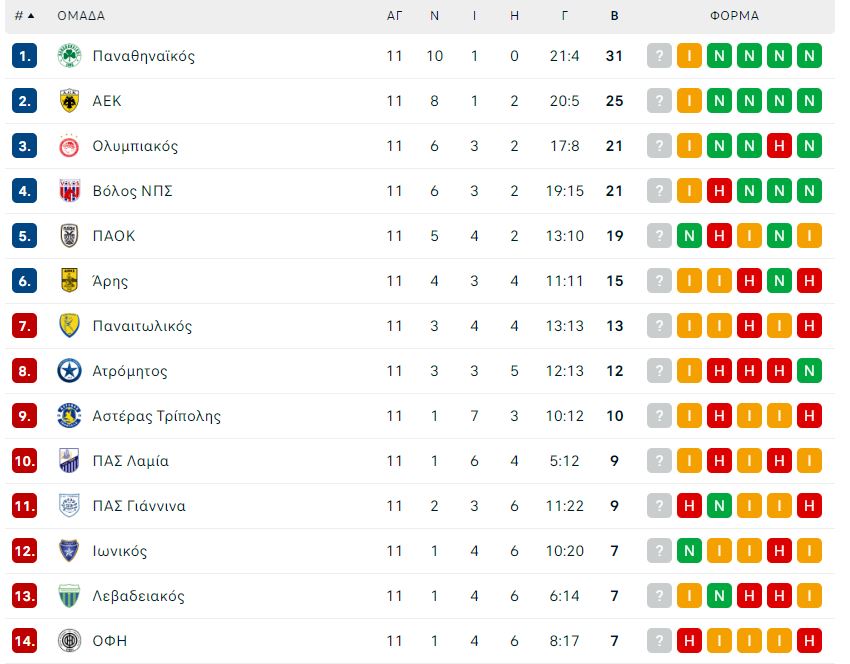Click ΠΑΟΚ first green N form badge
This screenshot has height=664, width=850.
(x=689, y=236)
